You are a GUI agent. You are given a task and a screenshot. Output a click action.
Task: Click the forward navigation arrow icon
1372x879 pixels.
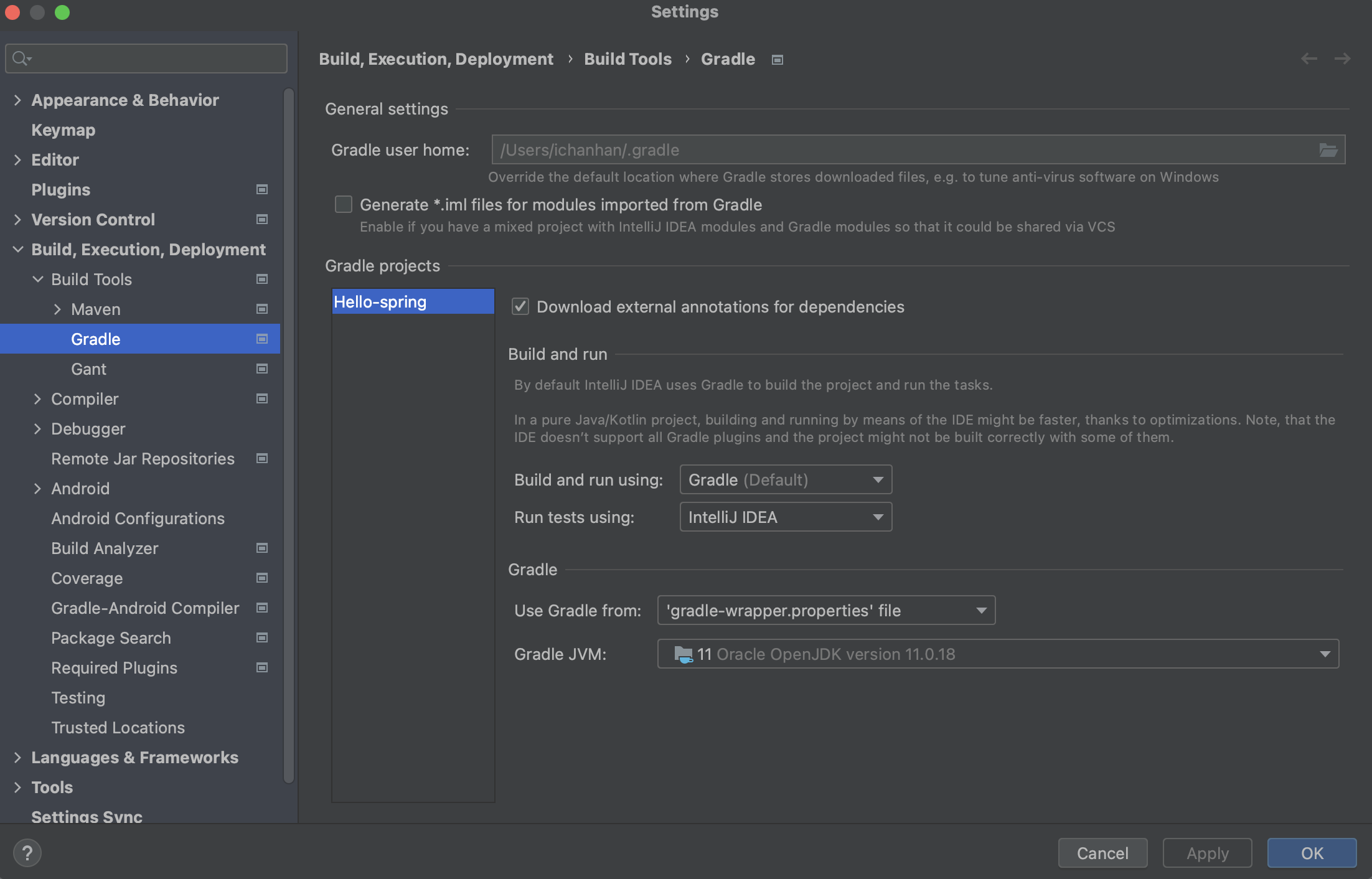tap(1343, 58)
